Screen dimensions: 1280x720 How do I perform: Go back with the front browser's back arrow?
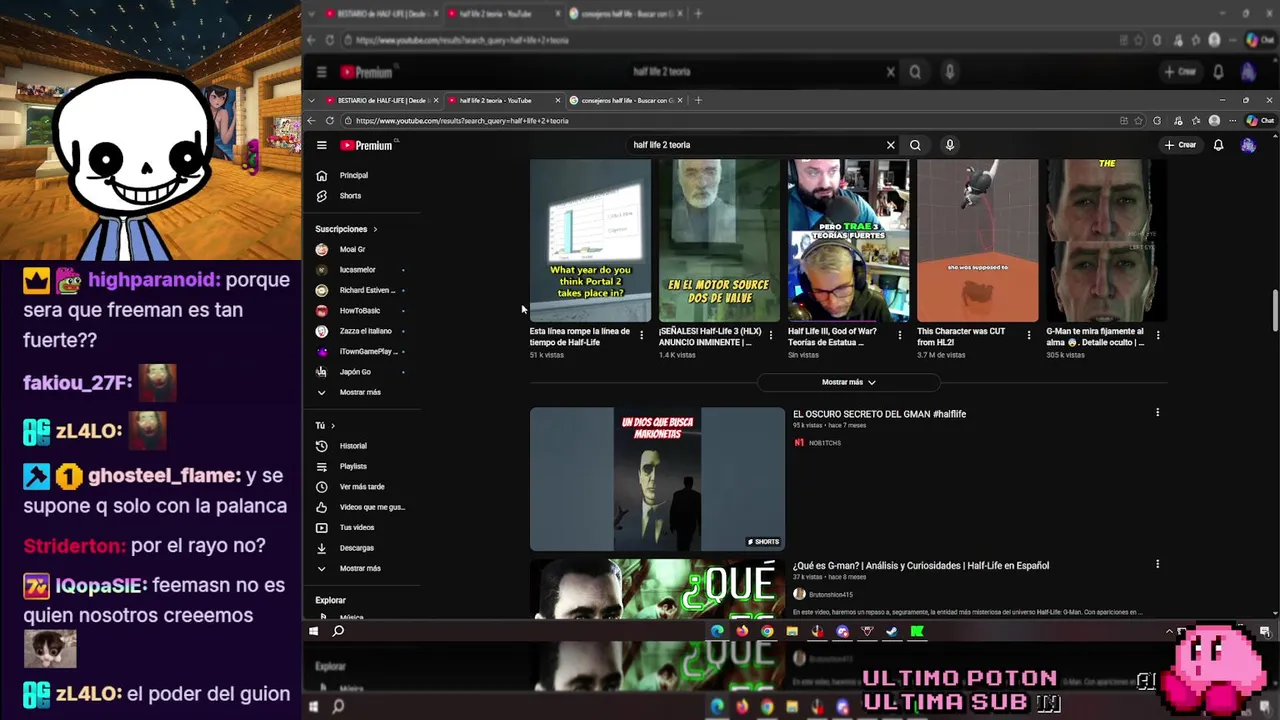311,121
